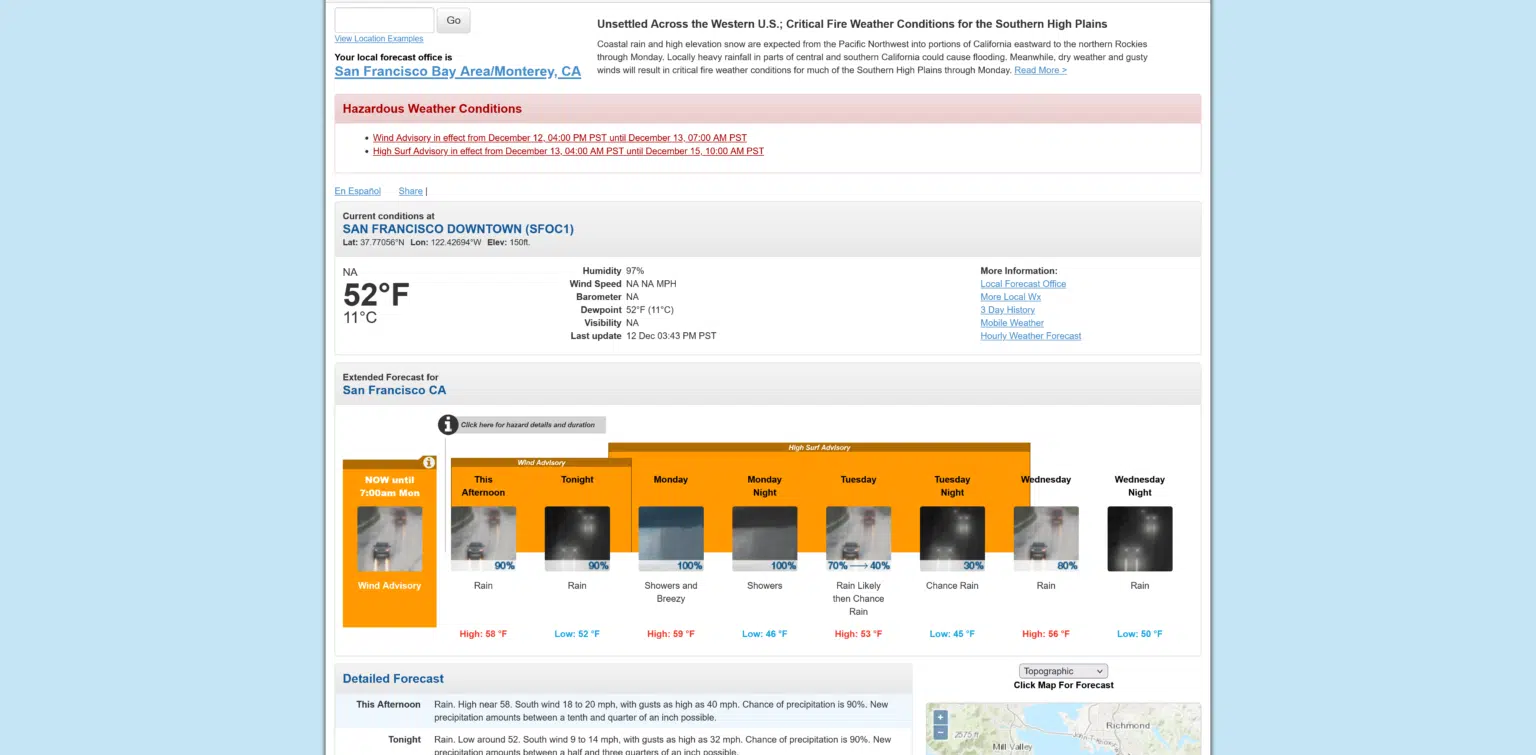
Task: Click the hazard details info icon
Action: click(448, 425)
